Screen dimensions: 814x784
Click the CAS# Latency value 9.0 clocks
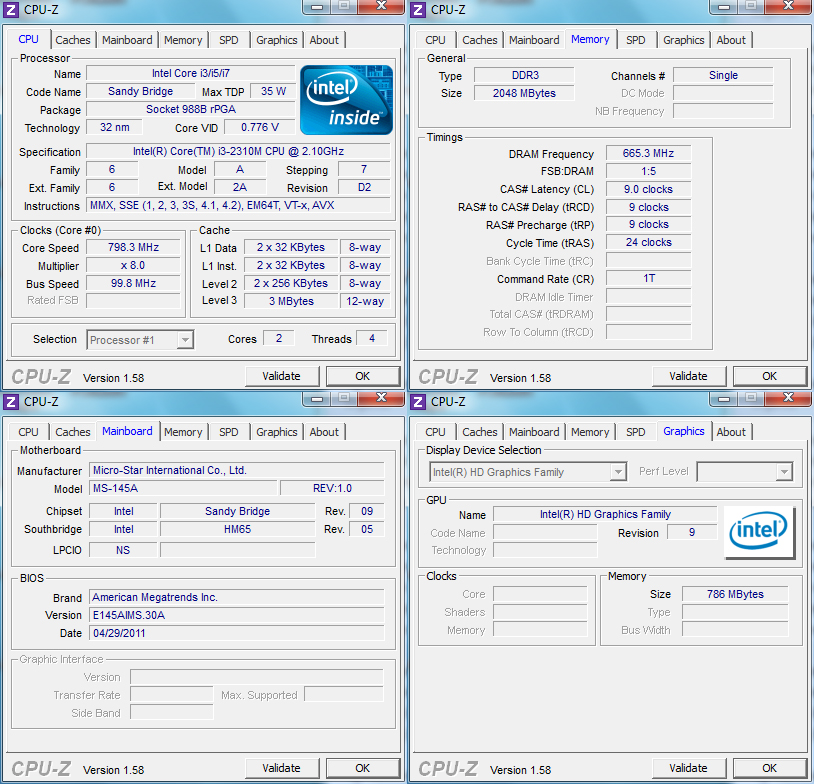(648, 189)
